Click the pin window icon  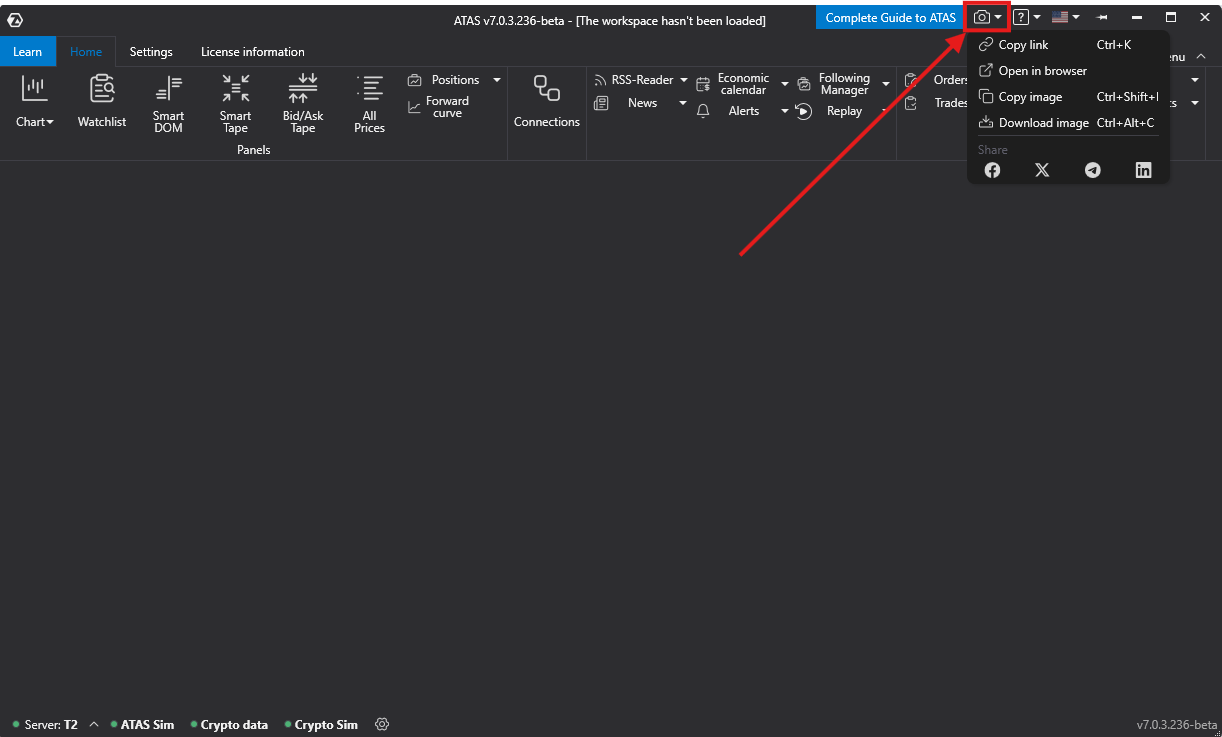1101,18
